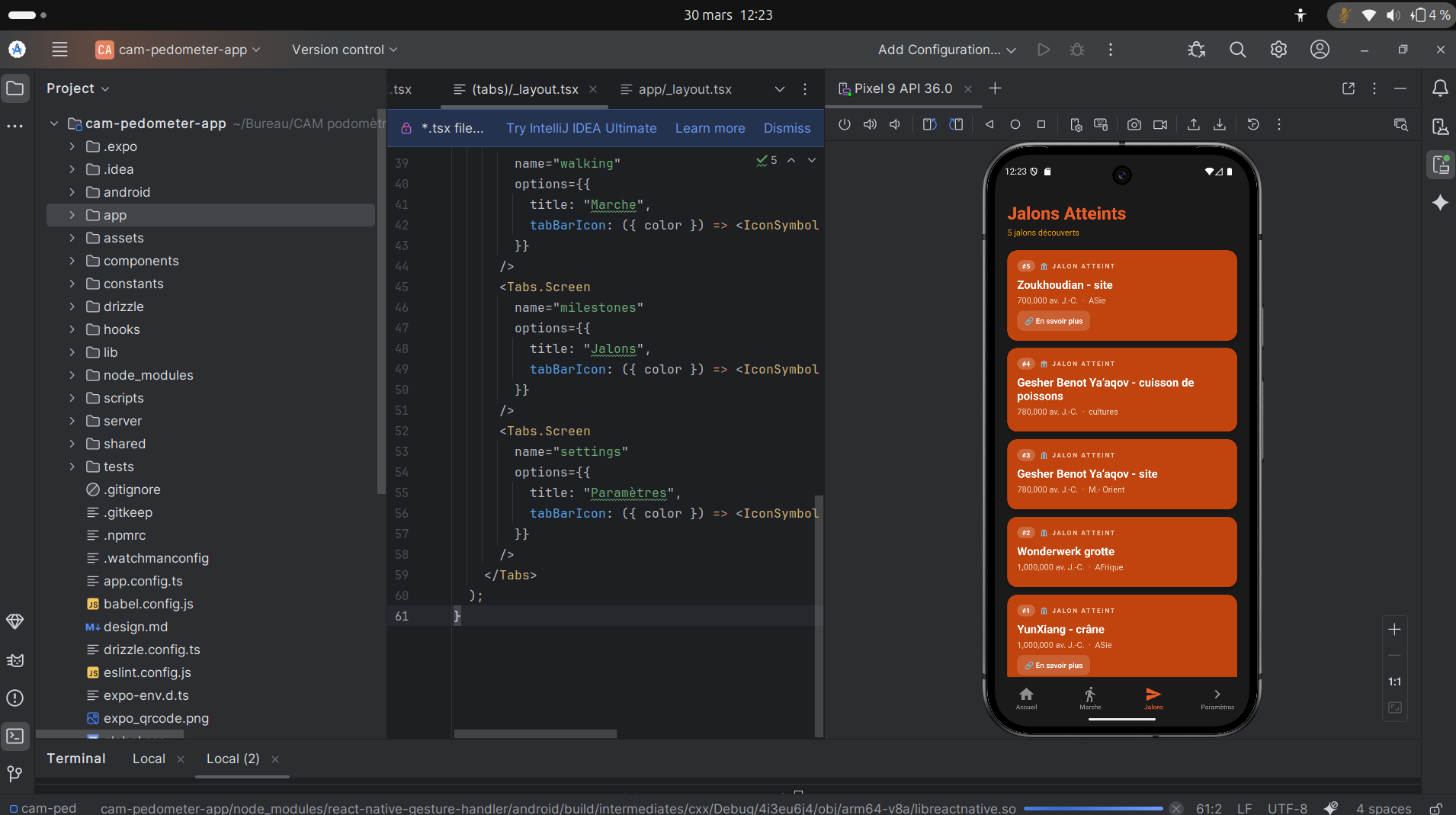The image size is (1456, 815).
Task: Click the editor horizontal scrollbar
Action: coord(535,733)
